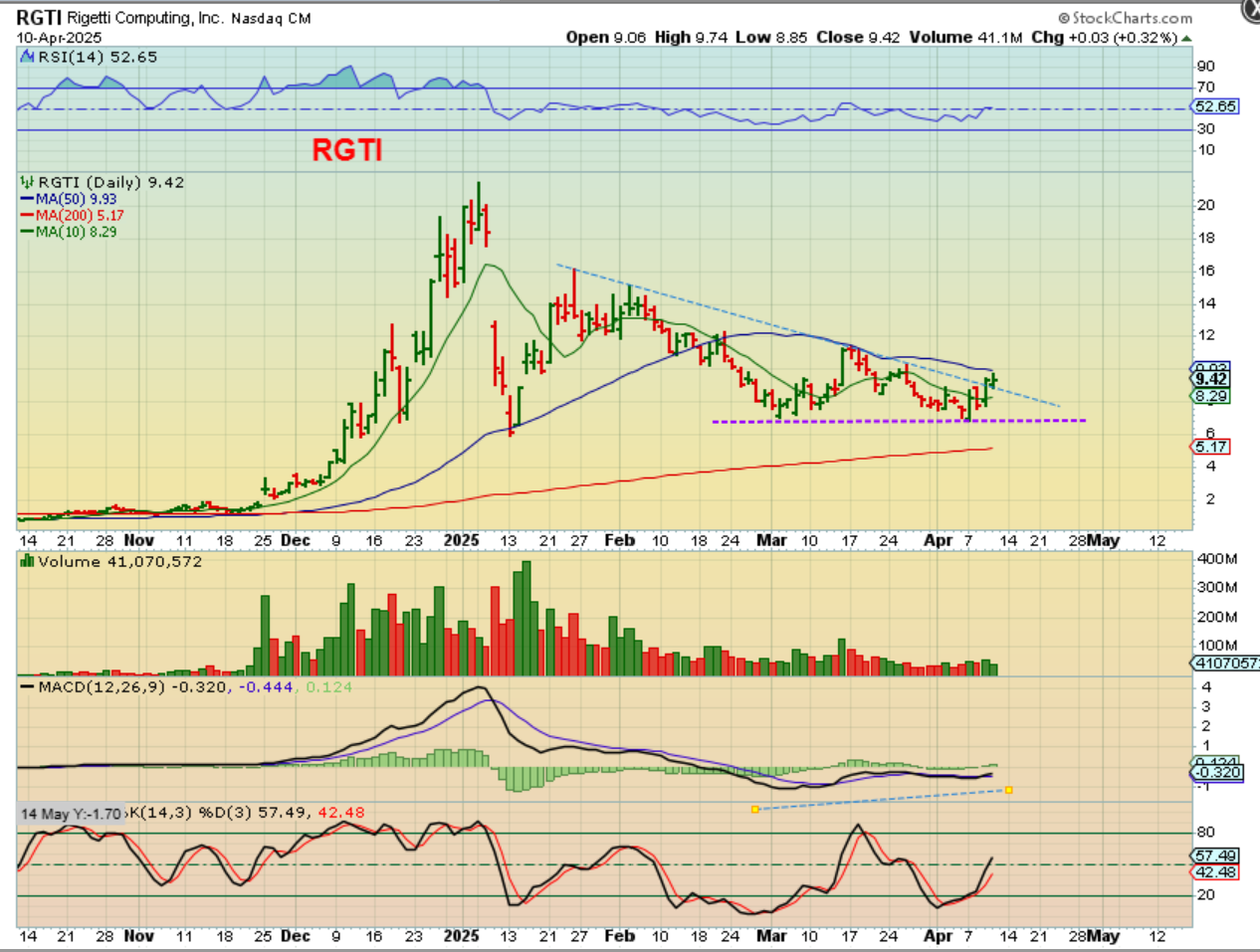Click the RSI(14) legend line icon
This screenshot has height=952, width=1260.
click(28, 57)
